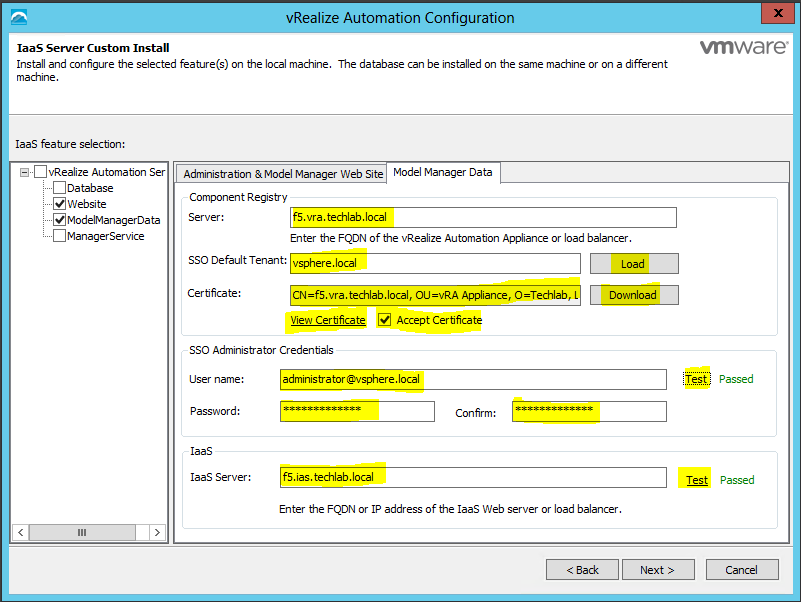Image resolution: width=801 pixels, height=602 pixels.
Task: Uncheck the Website feature checkbox
Action: [x=59, y=204]
